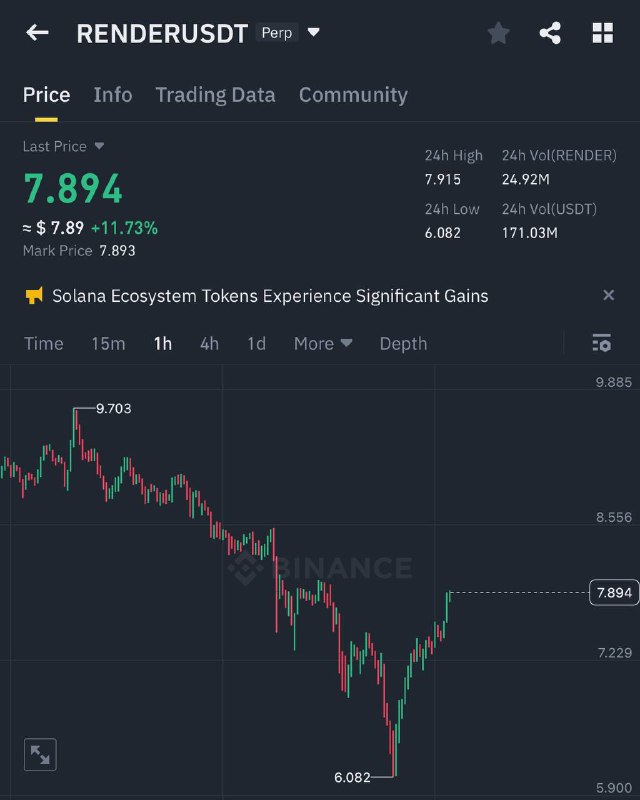640x800 pixels.
Task: Tap the 24h Vol(RENDER) value 24.92M
Action: [x=526, y=179]
